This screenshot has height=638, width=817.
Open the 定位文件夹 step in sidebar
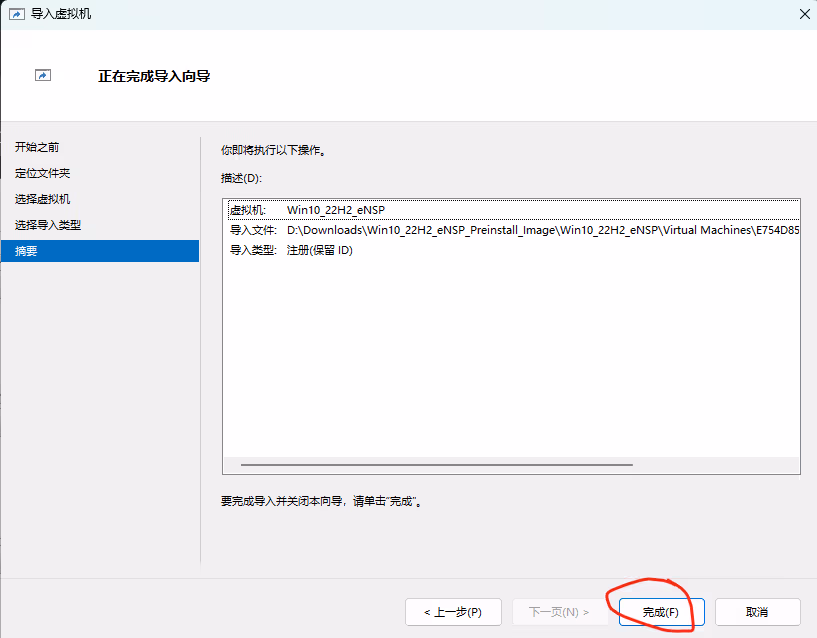pyautogui.click(x=43, y=173)
